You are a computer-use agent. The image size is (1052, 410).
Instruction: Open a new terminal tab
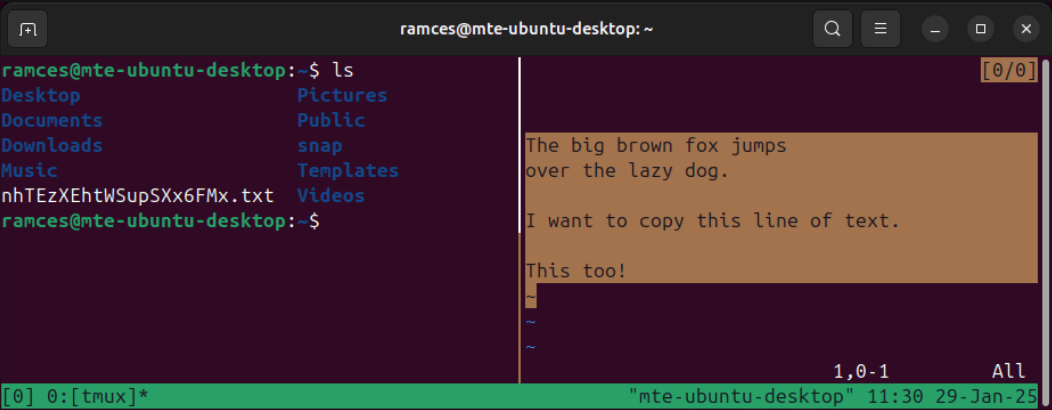point(28,29)
